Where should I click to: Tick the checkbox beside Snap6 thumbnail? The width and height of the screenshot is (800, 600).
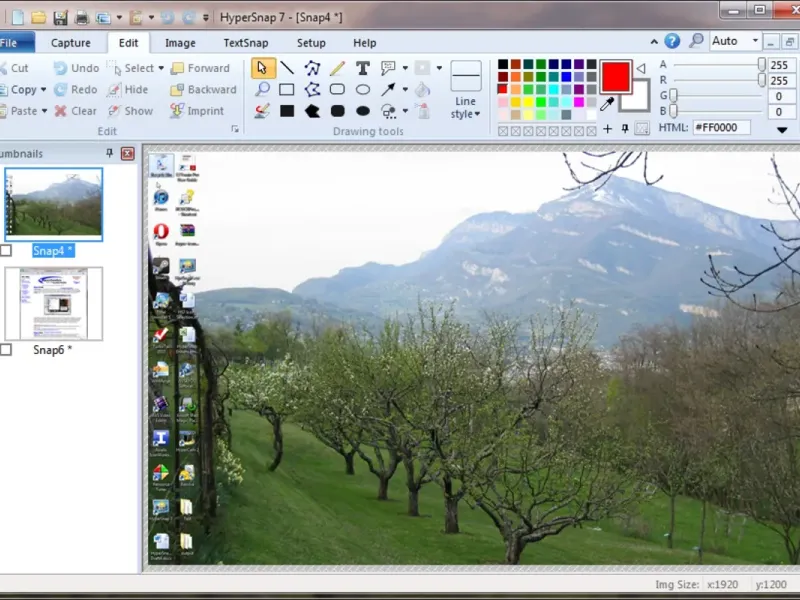tap(6, 349)
